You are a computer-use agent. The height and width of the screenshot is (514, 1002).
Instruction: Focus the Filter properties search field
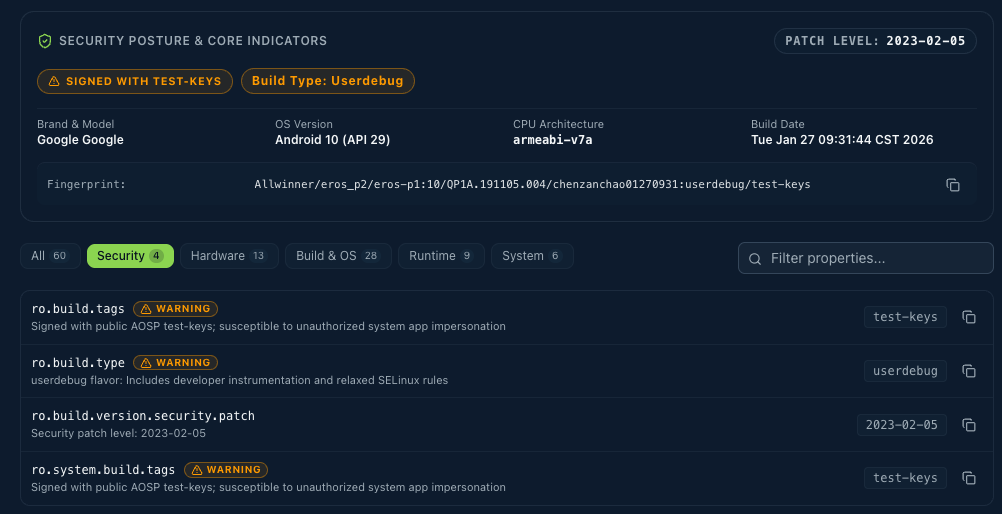click(x=866, y=258)
